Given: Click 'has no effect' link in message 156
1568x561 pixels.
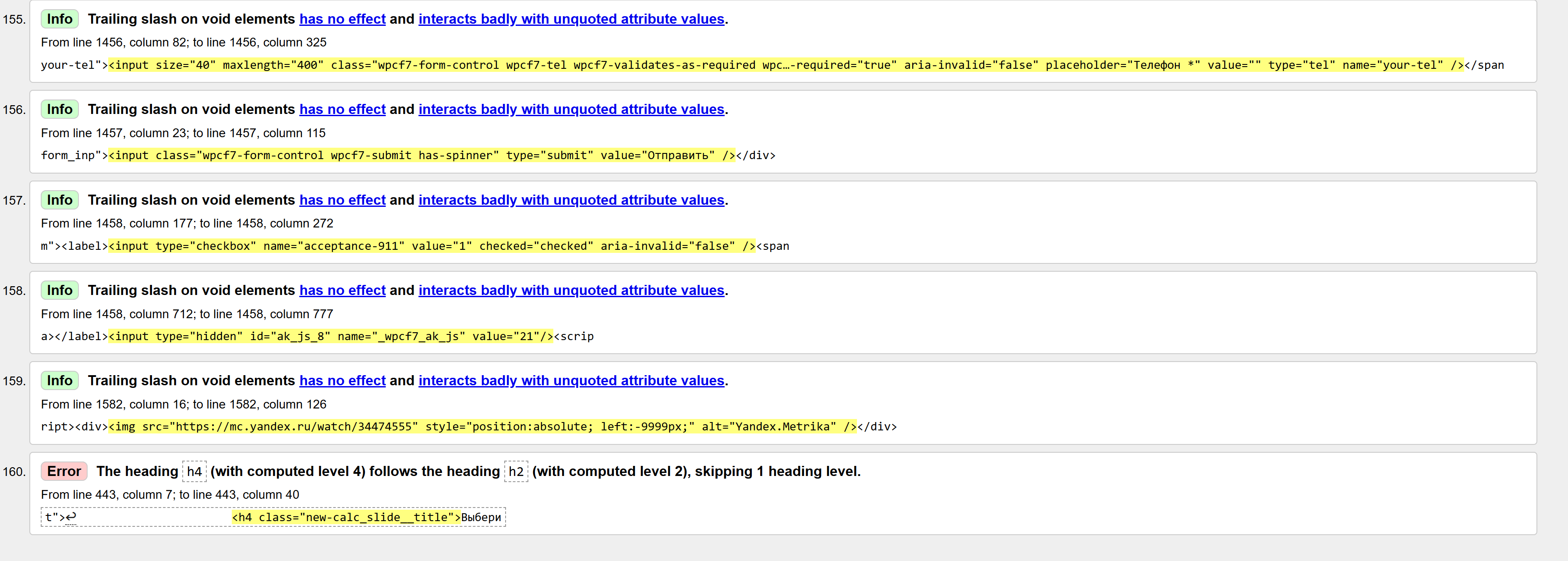Looking at the screenshot, I should (x=342, y=109).
